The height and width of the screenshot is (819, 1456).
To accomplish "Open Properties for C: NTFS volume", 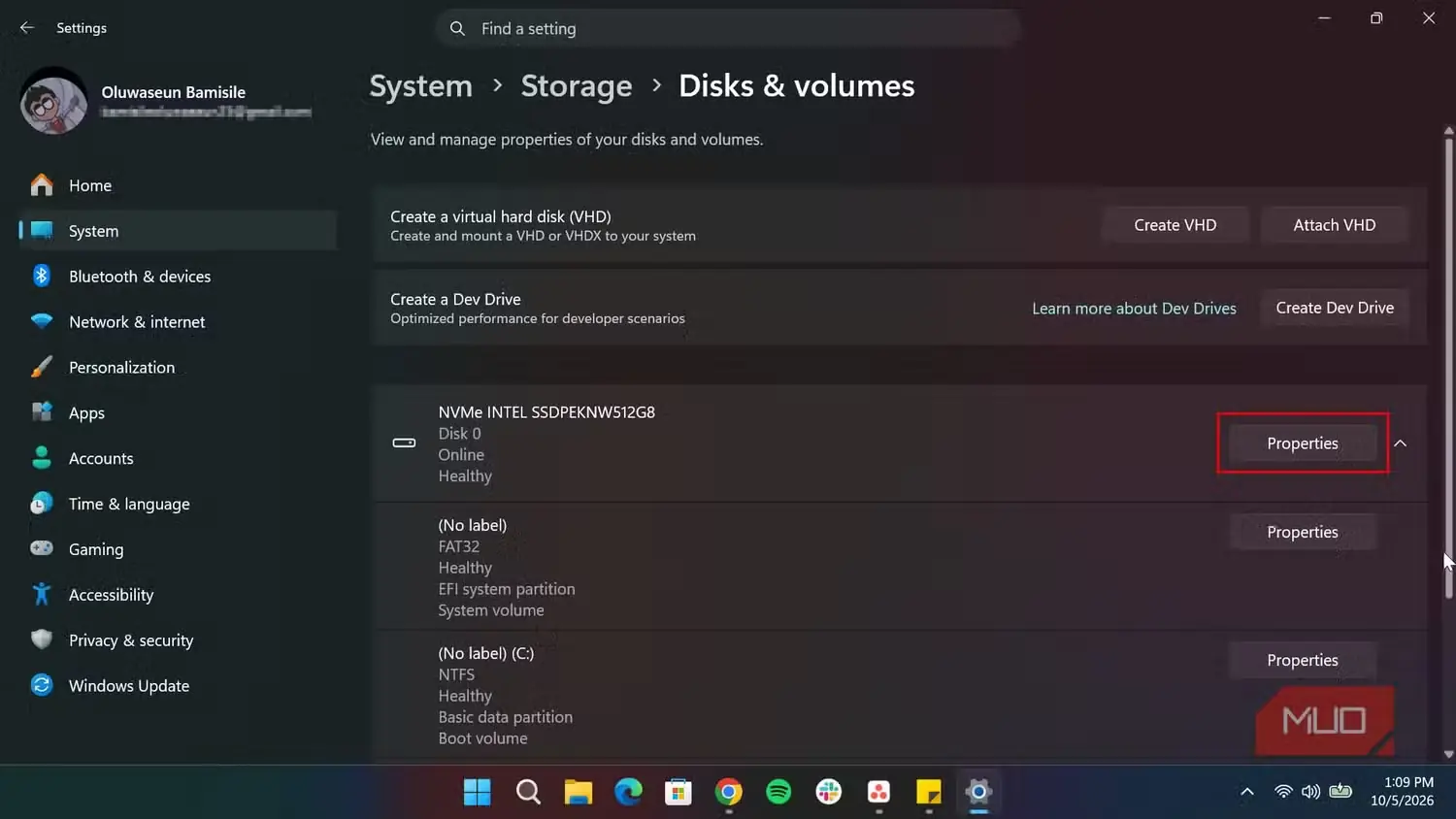I will coord(1303,660).
